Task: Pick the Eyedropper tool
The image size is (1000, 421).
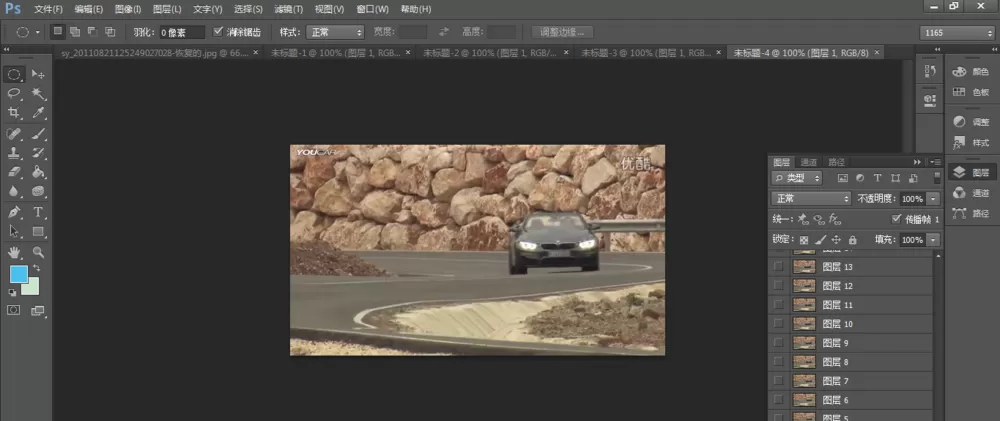Action: (38, 113)
